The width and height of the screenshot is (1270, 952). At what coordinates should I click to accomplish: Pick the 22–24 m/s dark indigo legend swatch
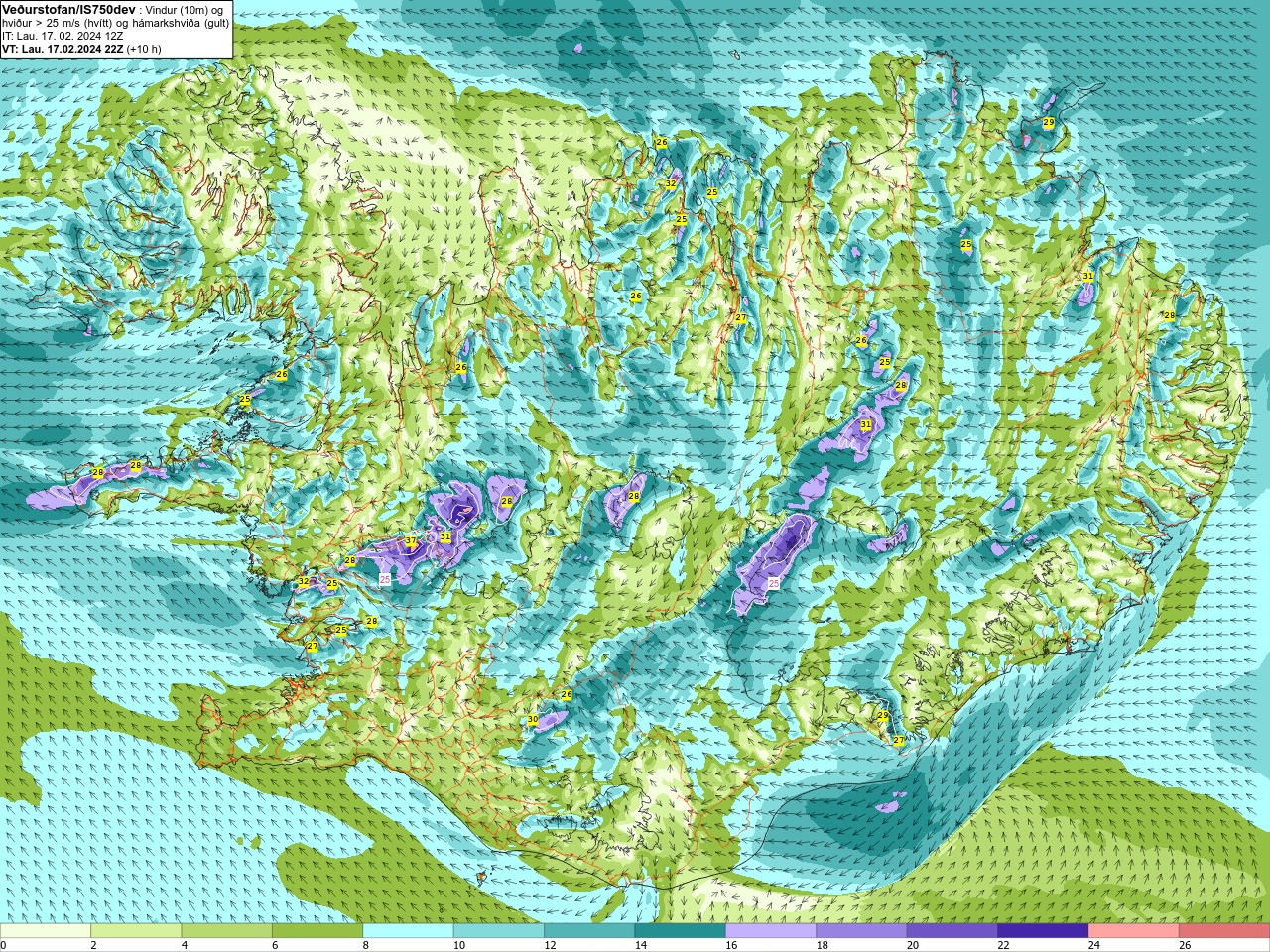pos(1043,931)
